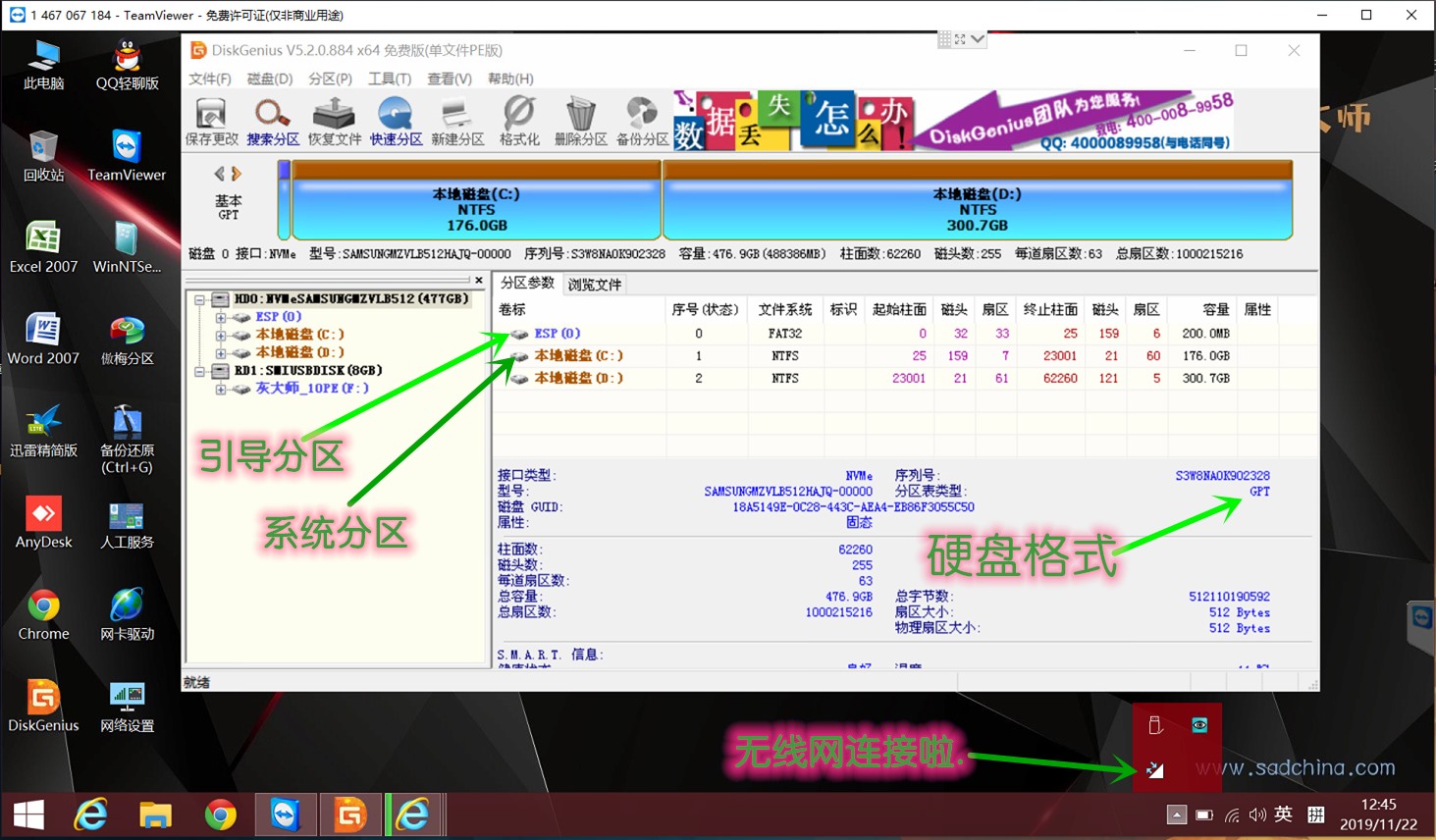Open the 傲梅分区 desktop shortcut

(127, 340)
